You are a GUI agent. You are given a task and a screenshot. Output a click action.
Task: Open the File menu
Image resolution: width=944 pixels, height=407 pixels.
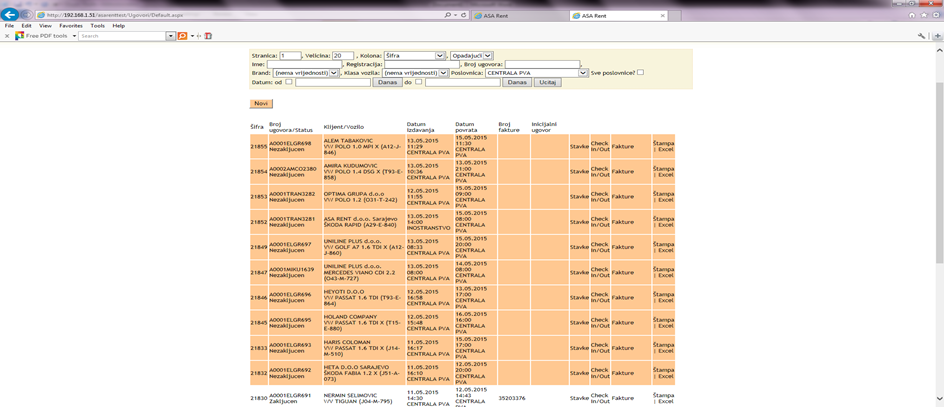click(9, 26)
